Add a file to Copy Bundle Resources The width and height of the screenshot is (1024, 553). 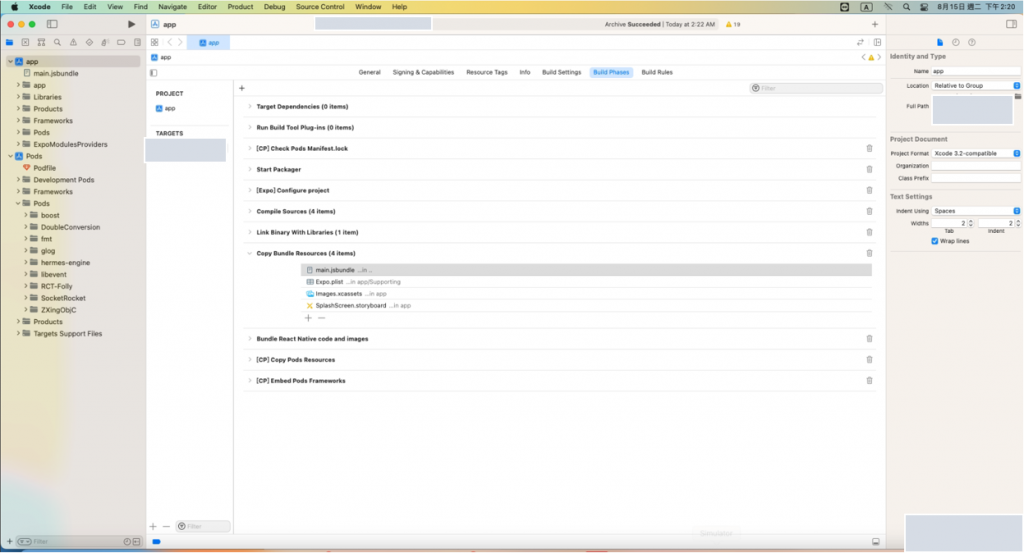click(x=308, y=318)
